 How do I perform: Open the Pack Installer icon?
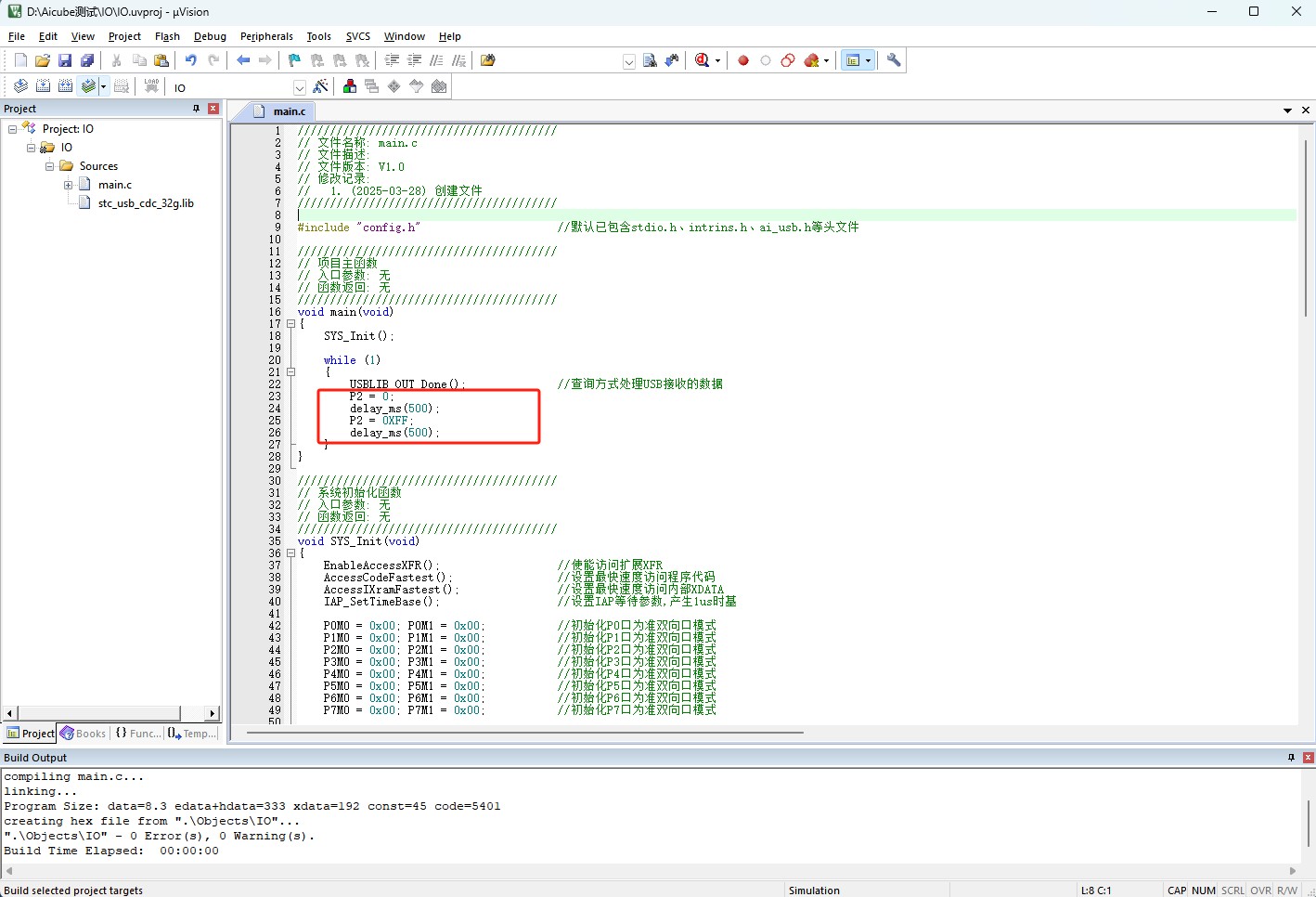pos(439,86)
